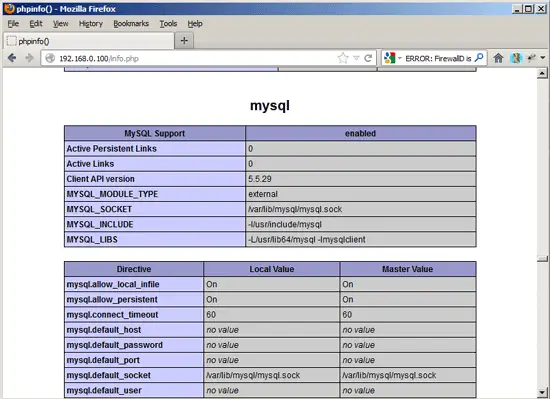Bookmark this page with the star icon
The image size is (550, 399).
coord(343,58)
